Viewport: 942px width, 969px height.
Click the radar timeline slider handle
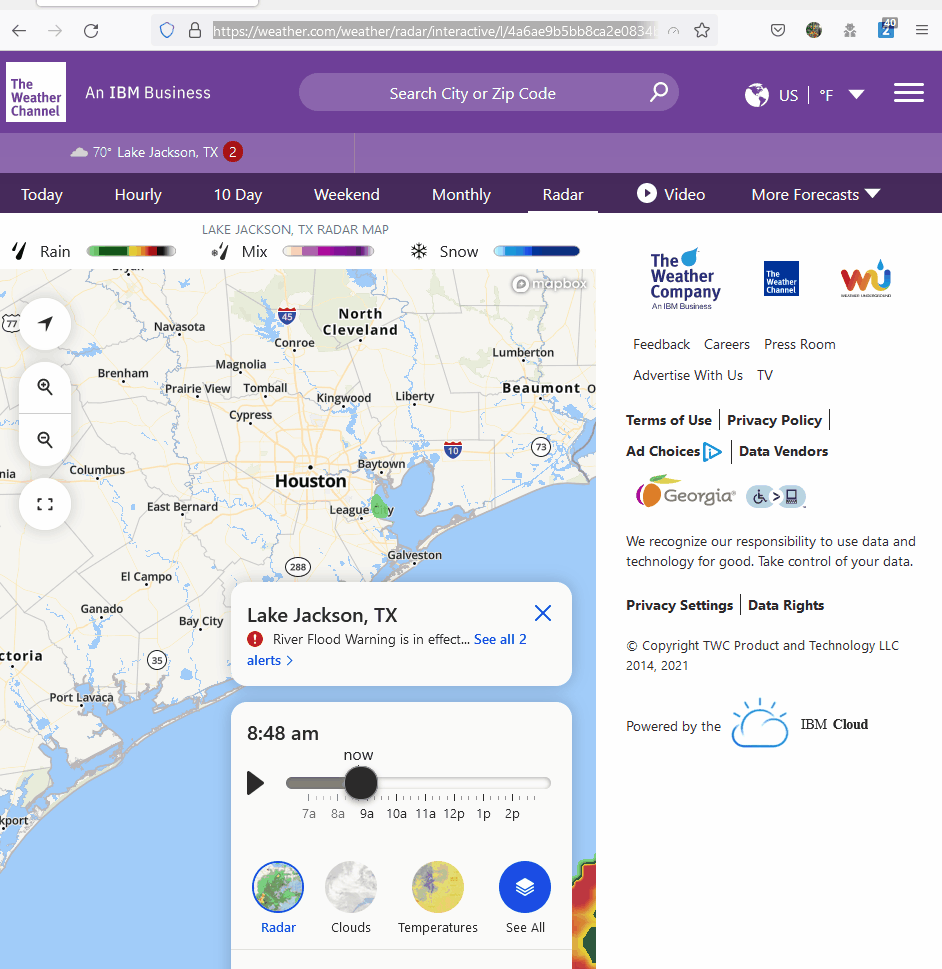coord(361,783)
